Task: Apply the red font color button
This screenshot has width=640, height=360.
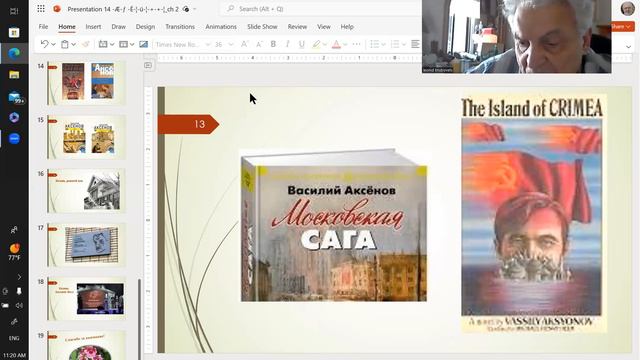Action: tap(336, 44)
